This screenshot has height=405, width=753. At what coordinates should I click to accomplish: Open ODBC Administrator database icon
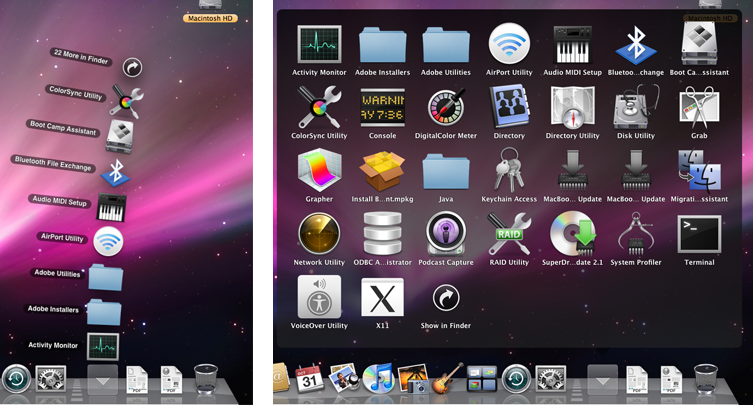coord(382,233)
